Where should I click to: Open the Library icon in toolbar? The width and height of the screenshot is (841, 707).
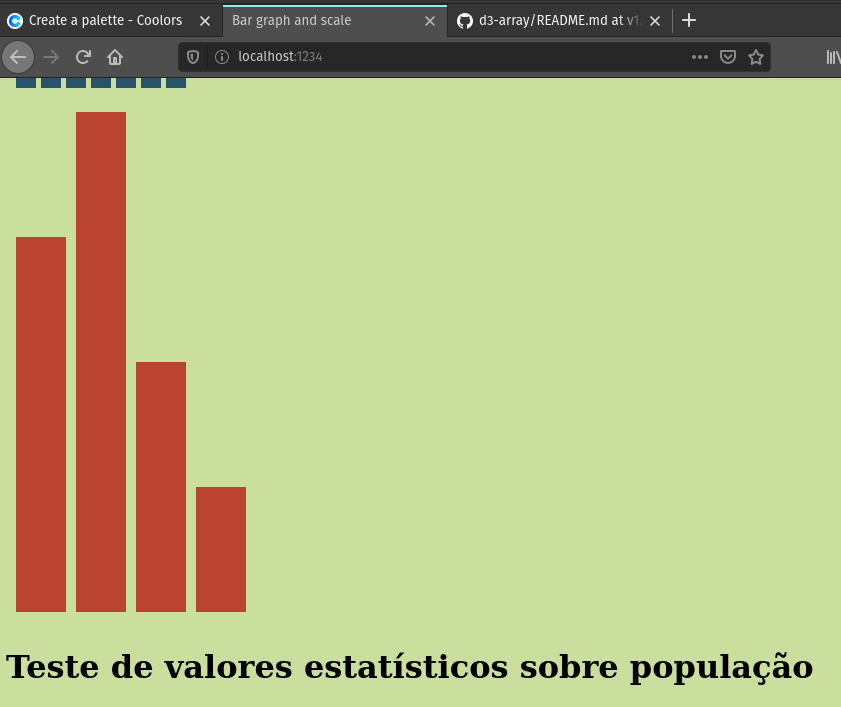[833, 57]
